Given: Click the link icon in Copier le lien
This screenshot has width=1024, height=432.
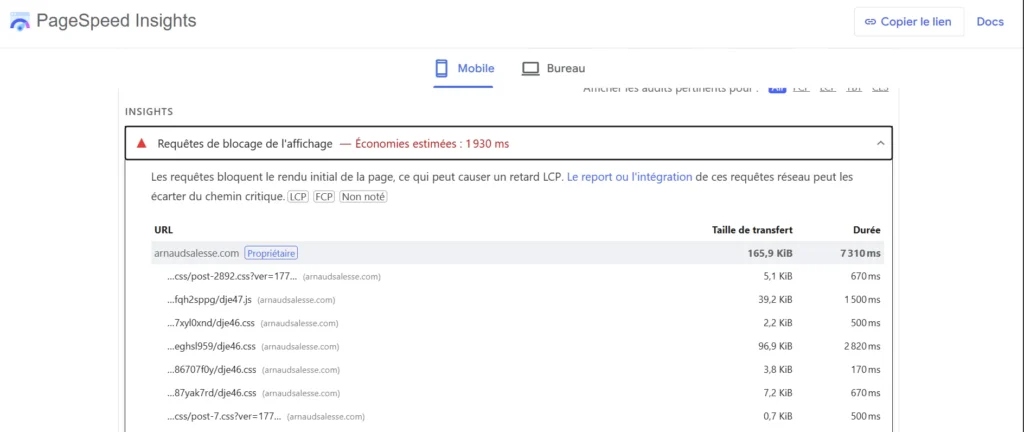Looking at the screenshot, I should pos(870,22).
